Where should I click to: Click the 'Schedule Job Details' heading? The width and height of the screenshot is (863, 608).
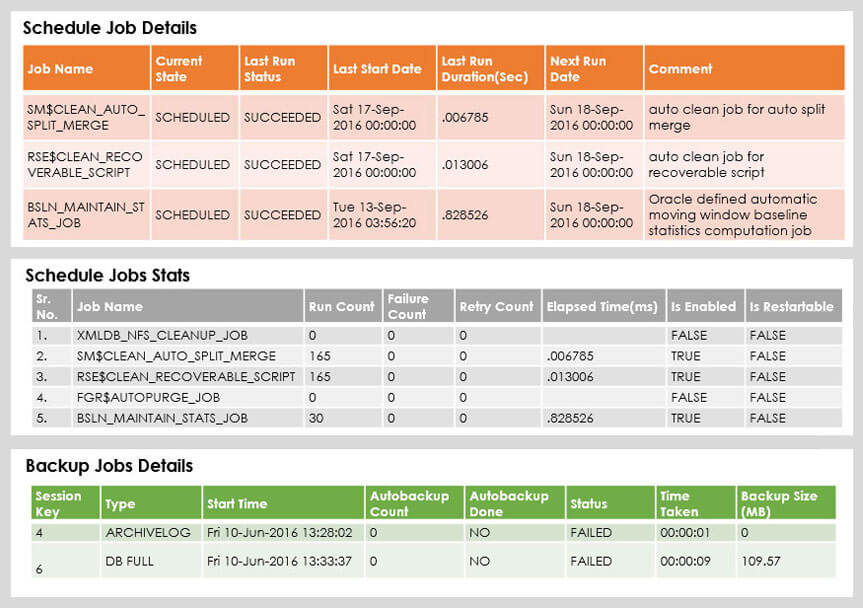click(110, 28)
